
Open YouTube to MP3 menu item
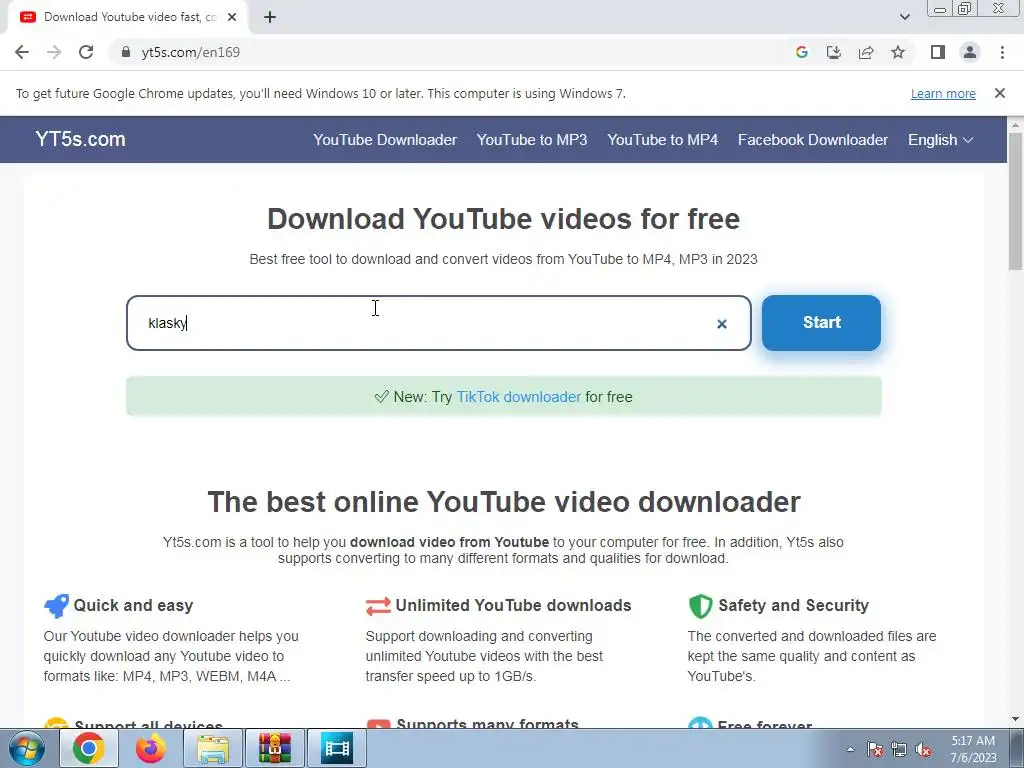[x=532, y=140]
